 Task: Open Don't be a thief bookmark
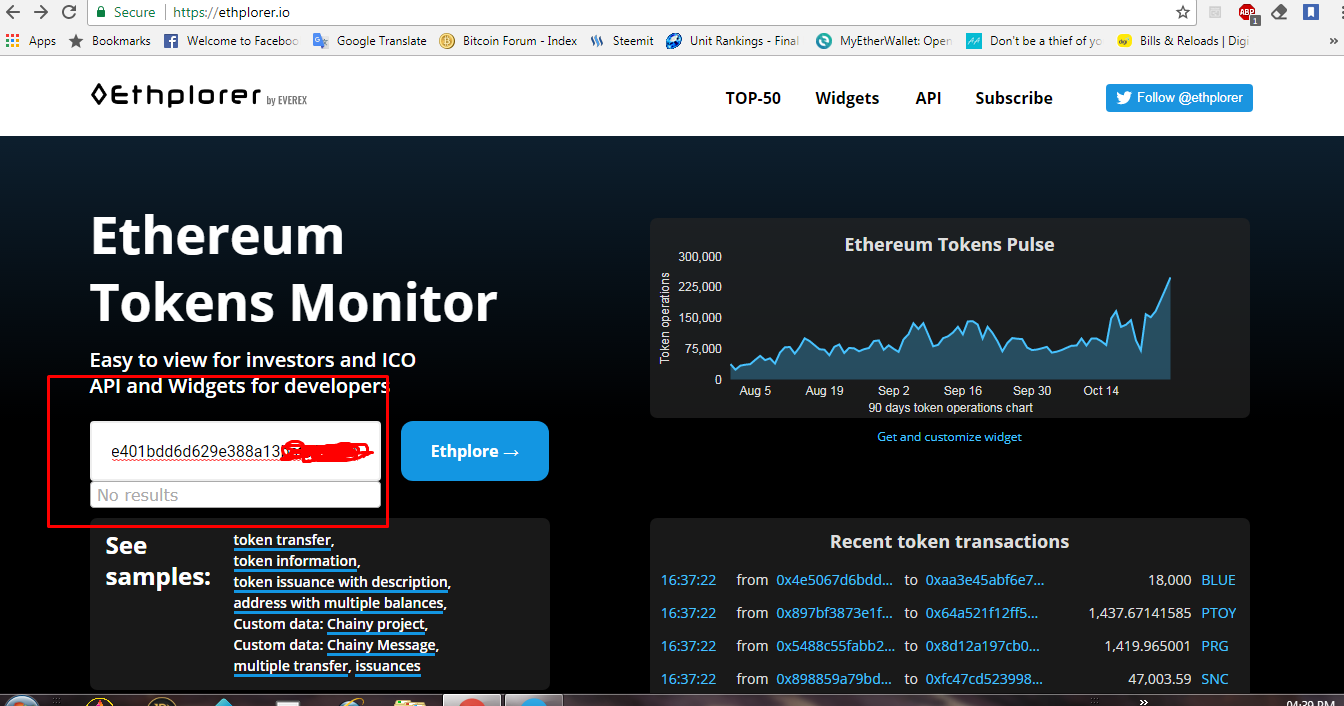pos(1034,41)
